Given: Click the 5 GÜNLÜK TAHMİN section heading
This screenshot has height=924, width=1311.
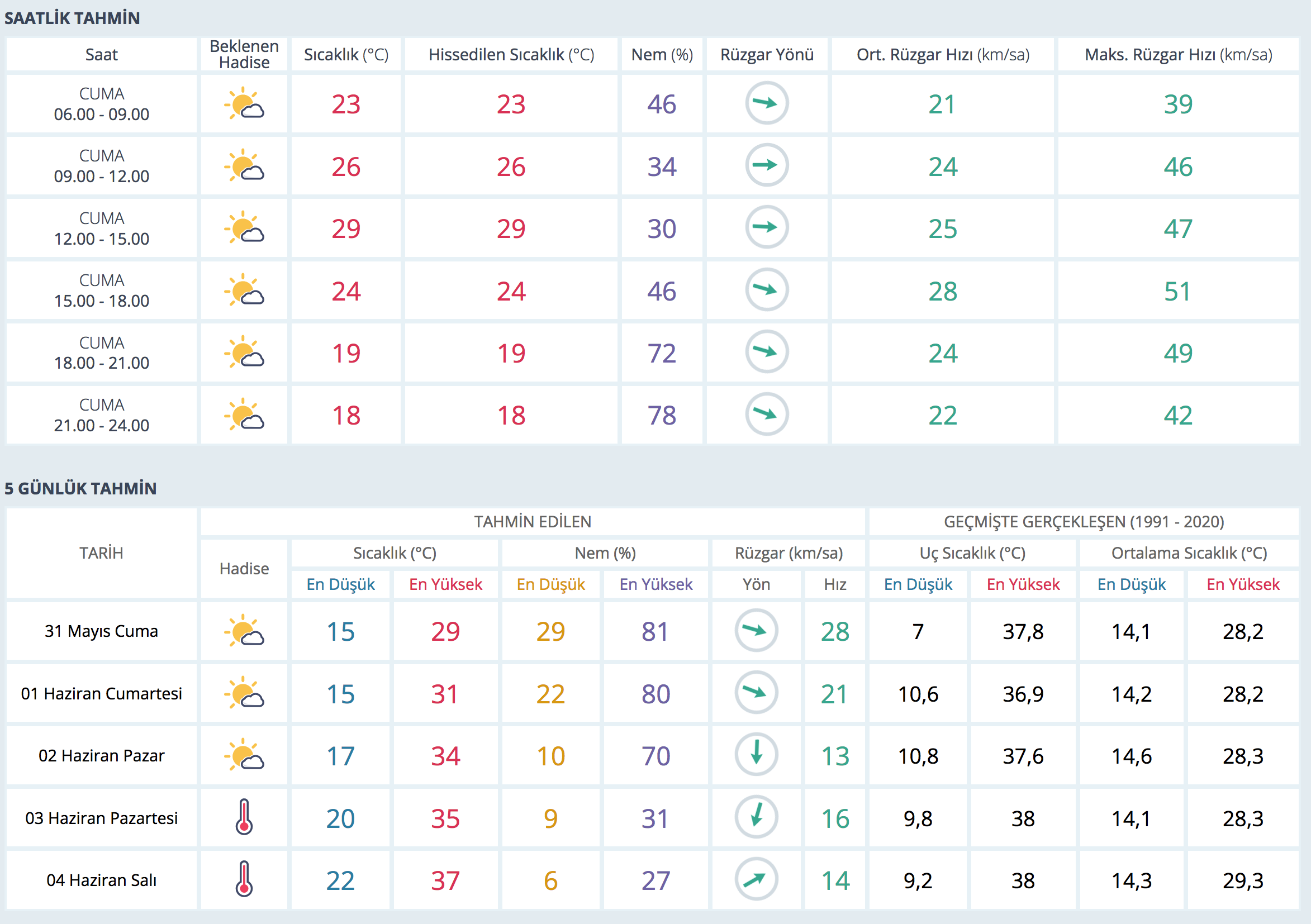Looking at the screenshot, I should 80,489.
